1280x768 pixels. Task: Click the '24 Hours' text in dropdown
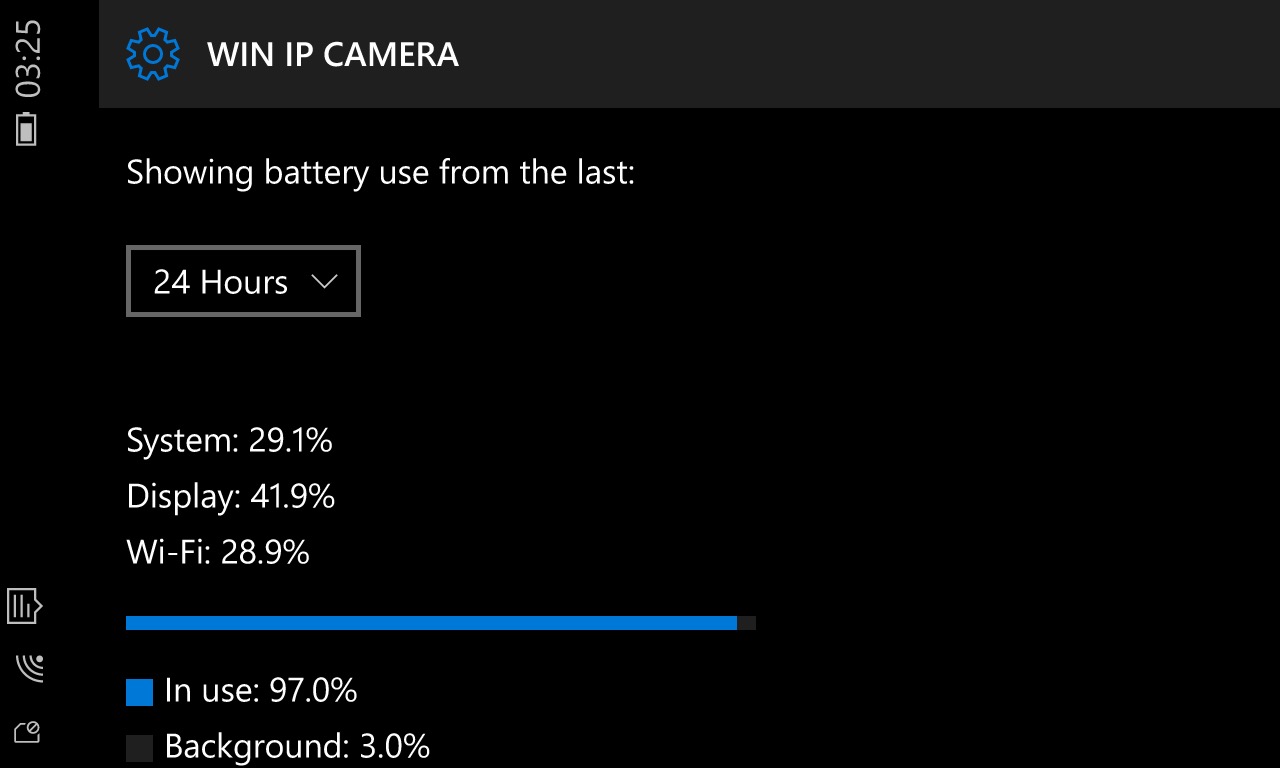click(x=220, y=282)
